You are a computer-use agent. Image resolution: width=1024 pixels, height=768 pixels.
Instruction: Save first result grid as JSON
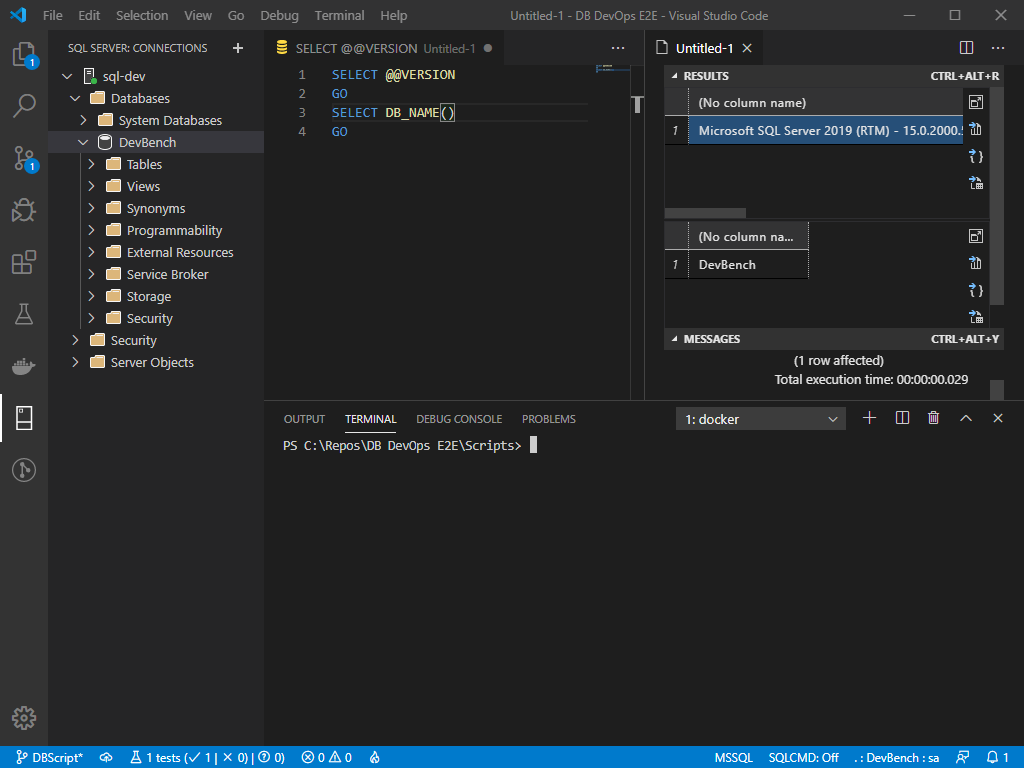976,156
